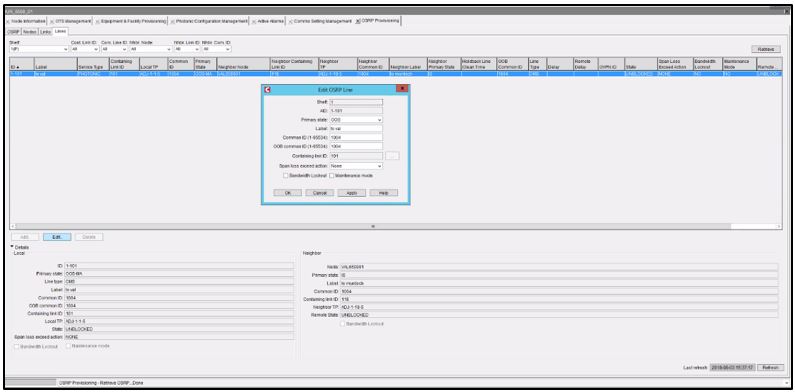The image size is (795, 392).
Task: Open the Shelf filter dropdown
Action: (39, 49)
